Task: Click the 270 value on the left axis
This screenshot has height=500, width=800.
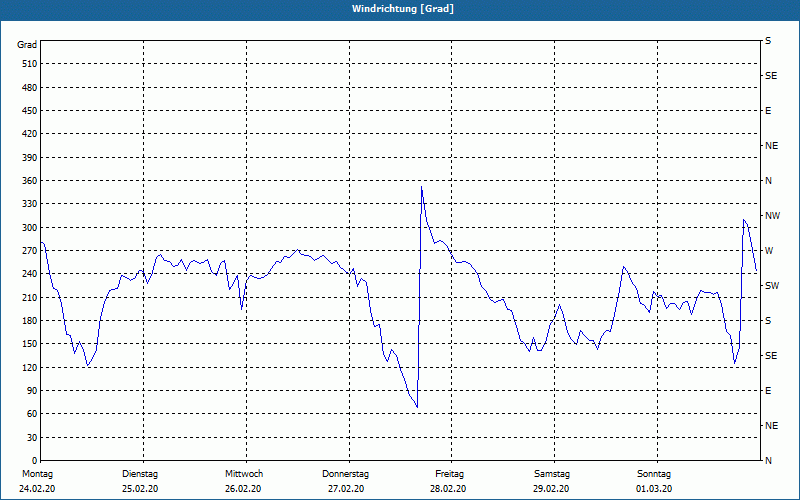Action: click(30, 251)
